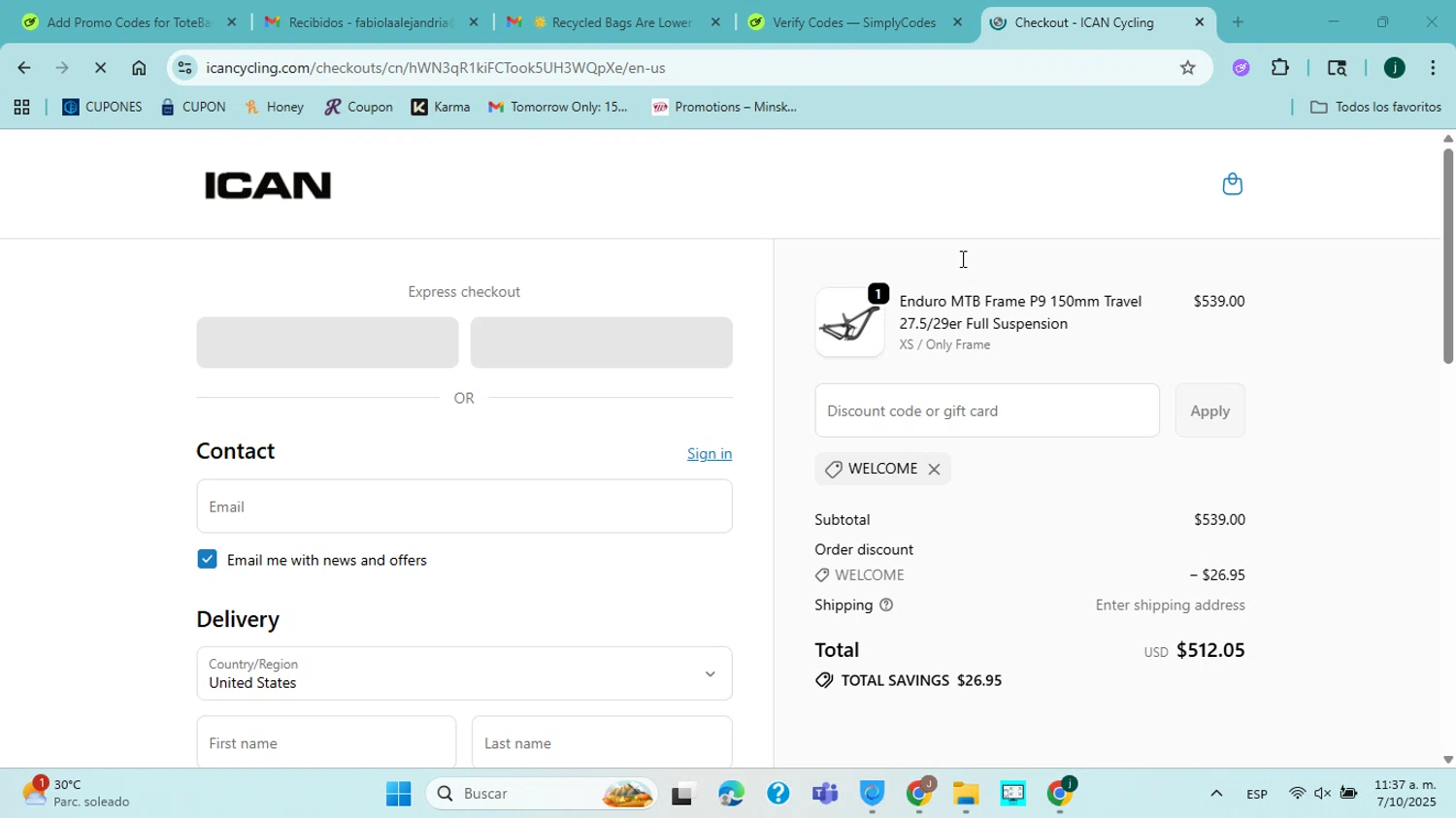1456x818 pixels.
Task: Open File Explorer from the taskbar
Action: tap(965, 794)
